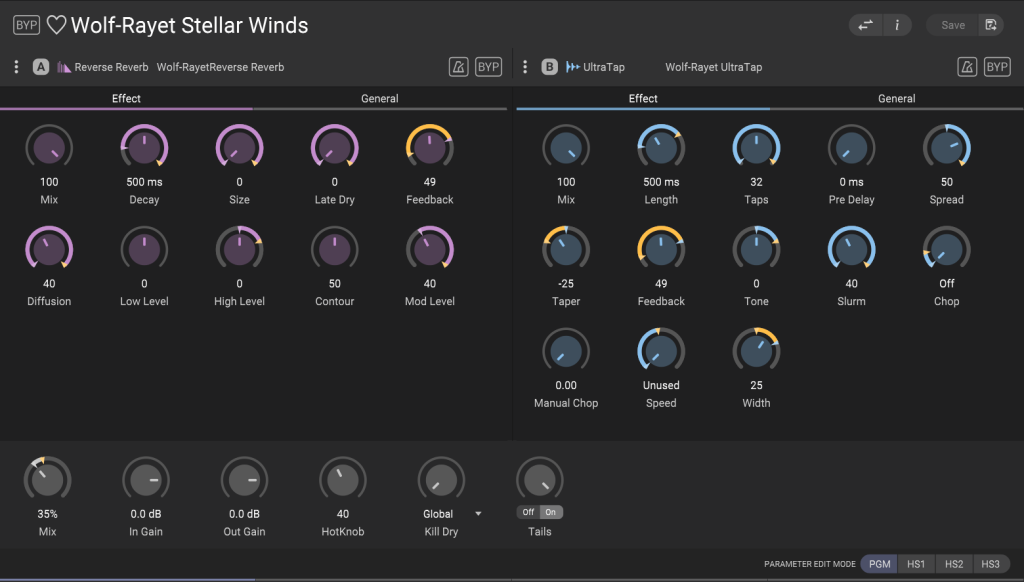The width and height of the screenshot is (1024, 582).
Task: Click the UltraTap tempo metronome icon
Action: (967, 67)
